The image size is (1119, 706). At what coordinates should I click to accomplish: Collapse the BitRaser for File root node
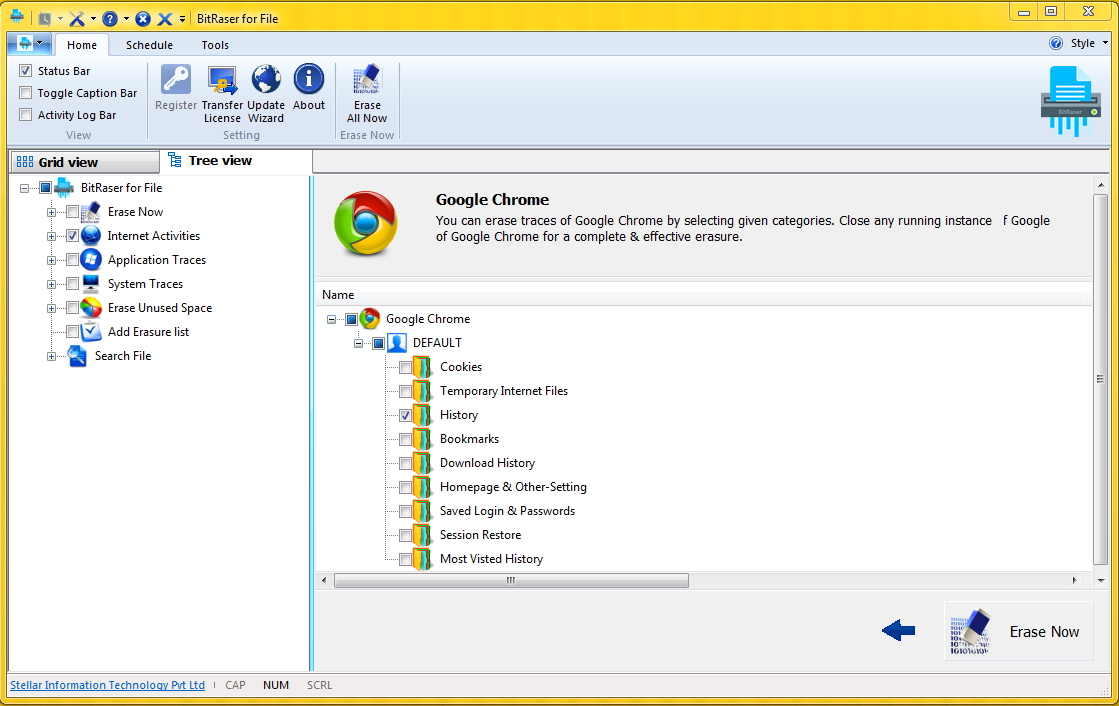pos(24,188)
